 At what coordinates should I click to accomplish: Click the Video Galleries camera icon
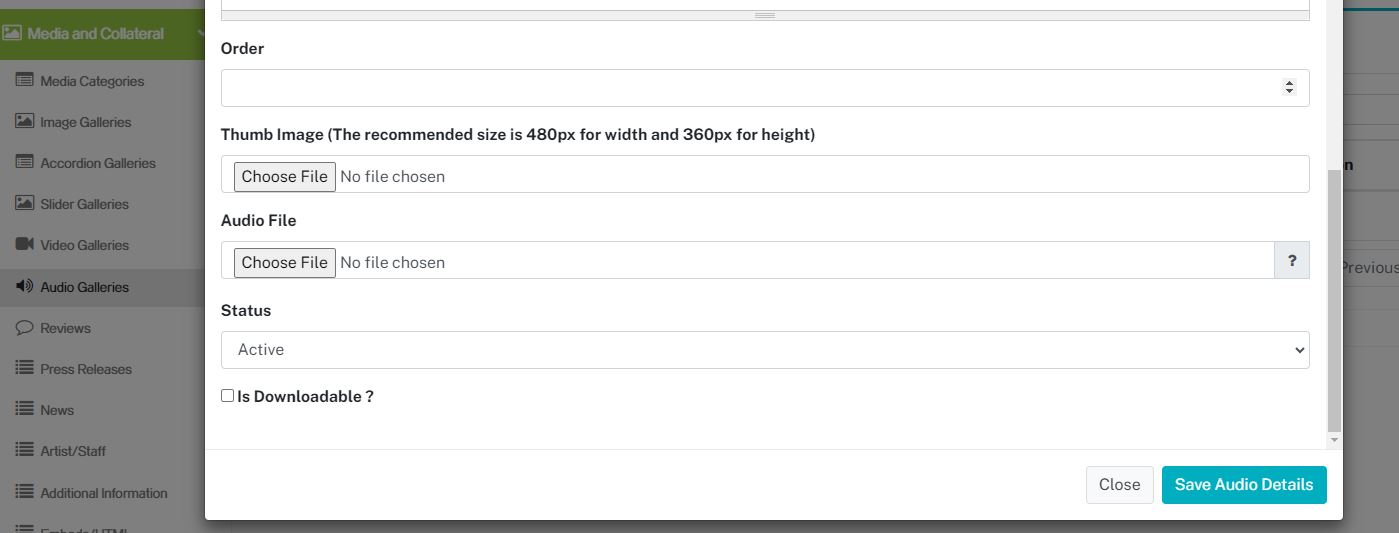[24, 244]
